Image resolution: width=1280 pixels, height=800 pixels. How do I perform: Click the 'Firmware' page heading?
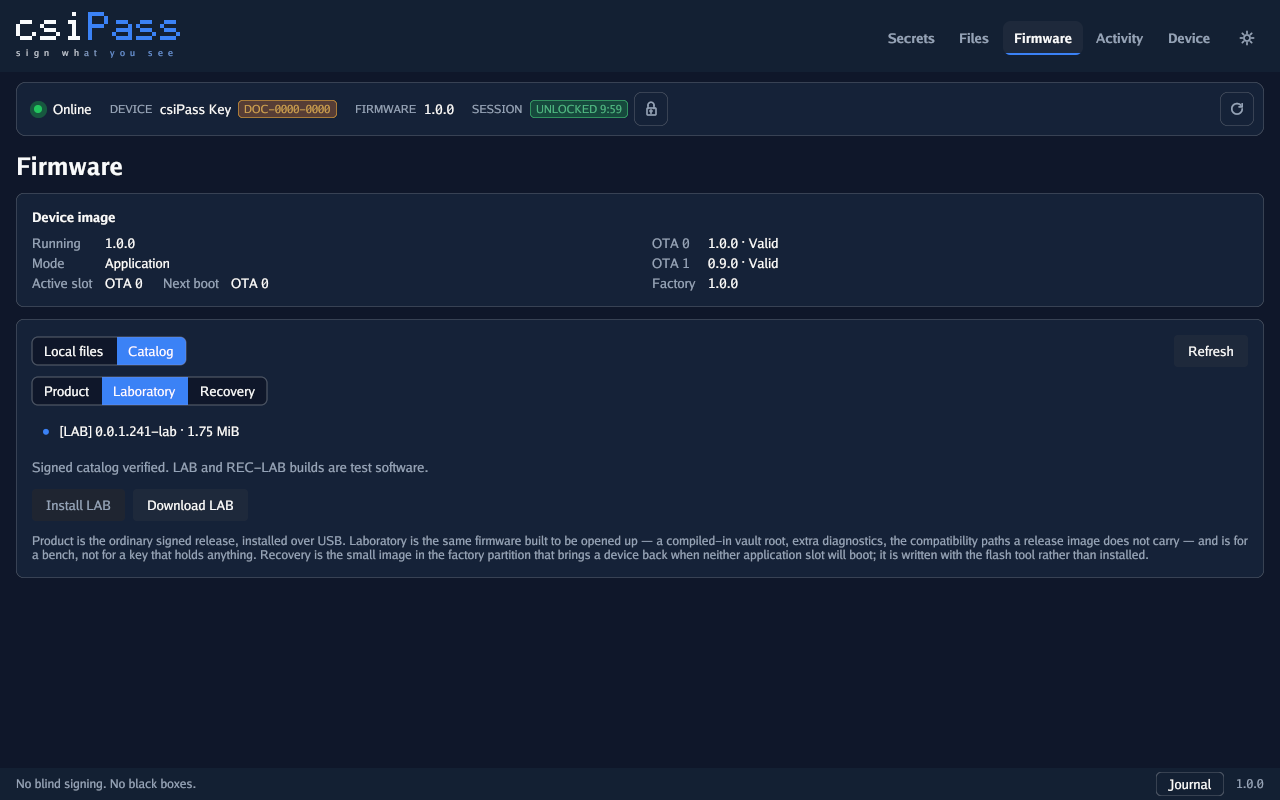pos(70,166)
